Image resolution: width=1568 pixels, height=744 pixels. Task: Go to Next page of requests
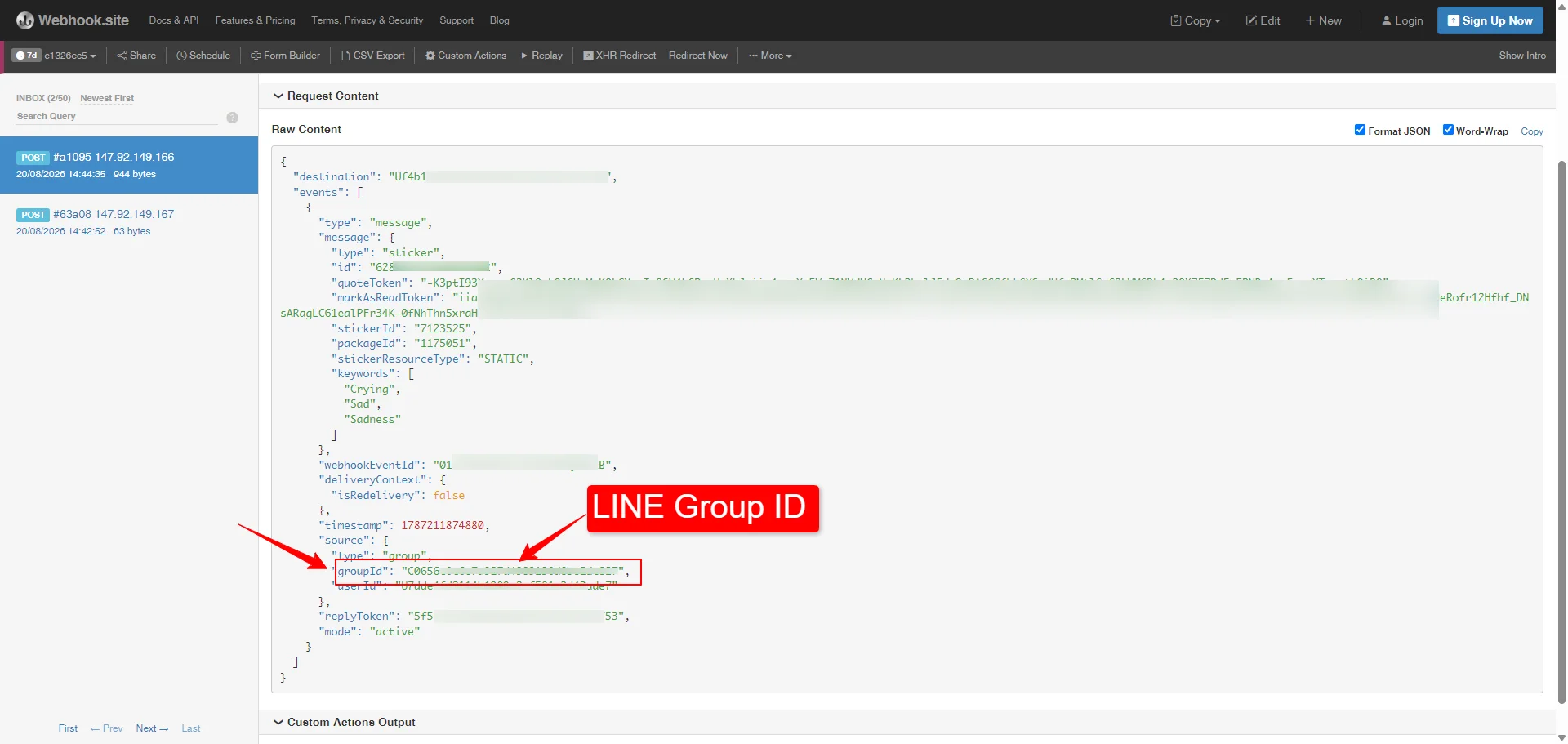152,728
